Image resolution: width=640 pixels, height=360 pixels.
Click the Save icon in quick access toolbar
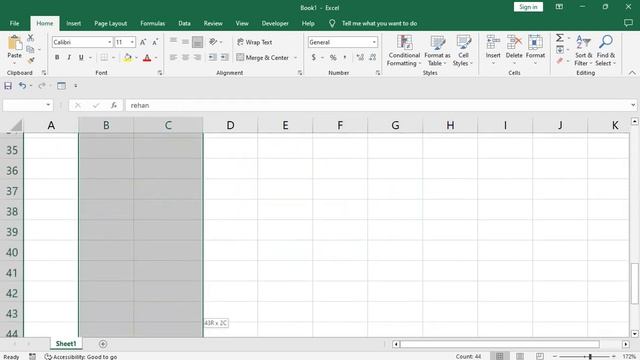8,86
